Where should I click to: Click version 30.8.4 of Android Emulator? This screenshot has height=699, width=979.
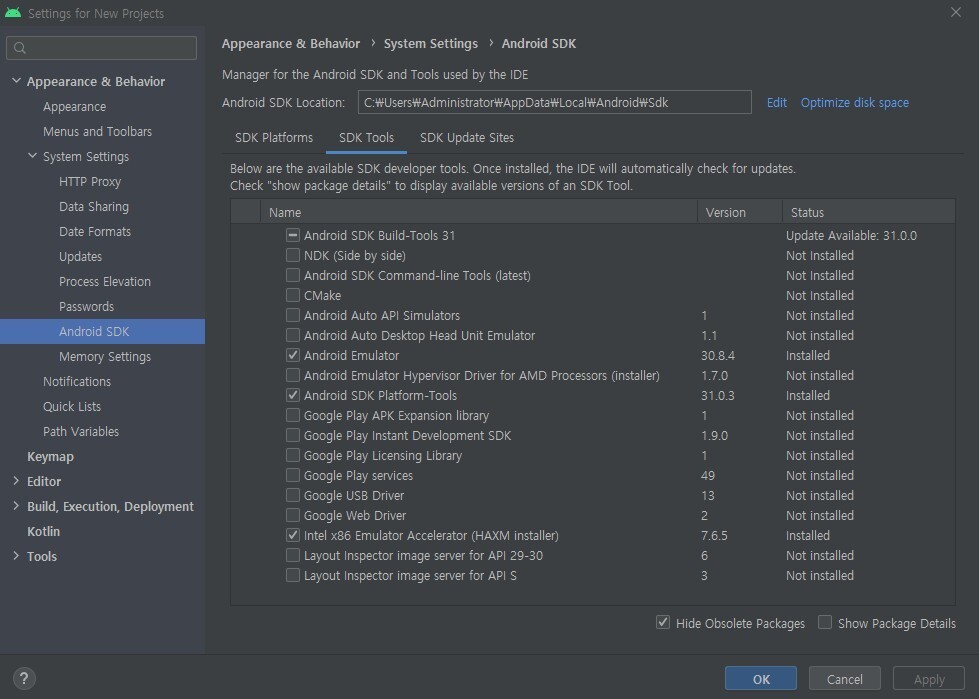click(x=718, y=355)
